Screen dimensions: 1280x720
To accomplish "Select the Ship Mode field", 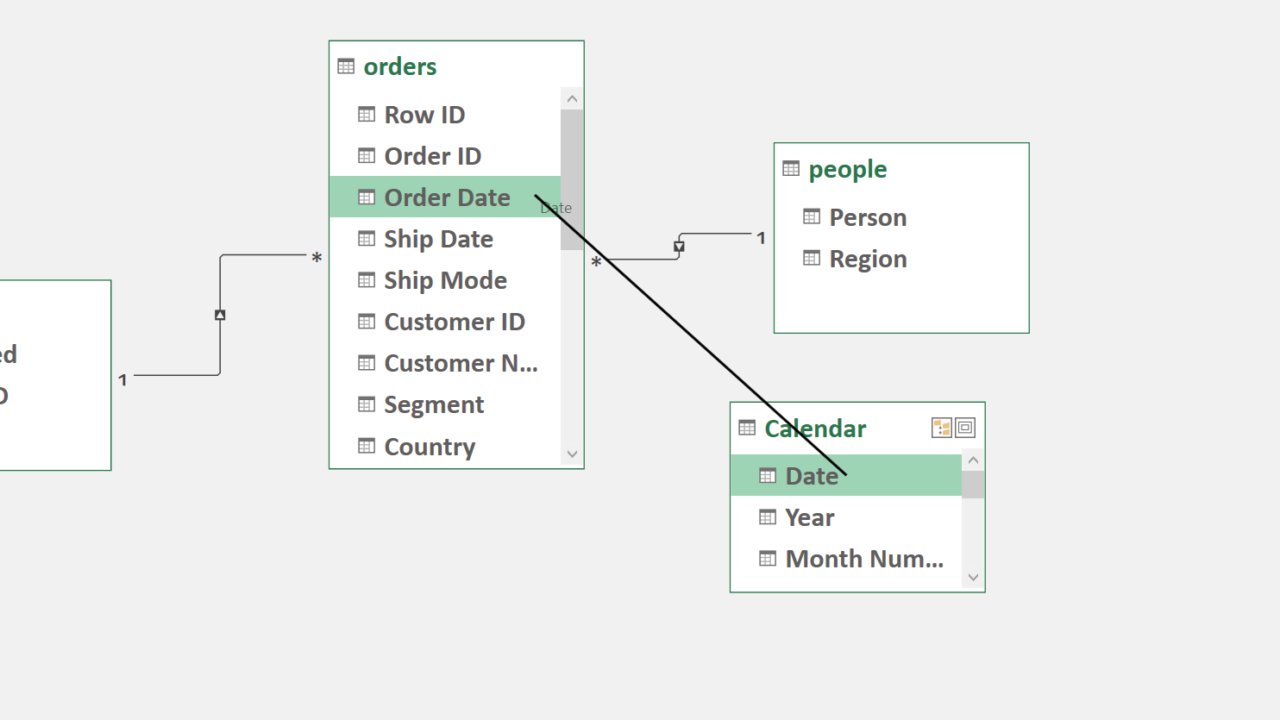I will (x=445, y=281).
